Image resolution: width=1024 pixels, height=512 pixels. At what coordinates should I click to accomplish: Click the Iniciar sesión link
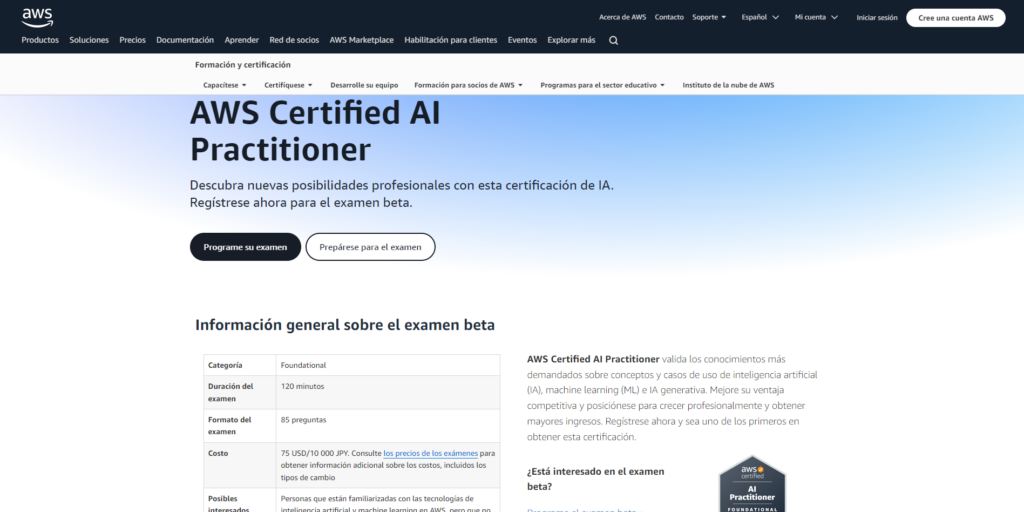click(x=877, y=18)
